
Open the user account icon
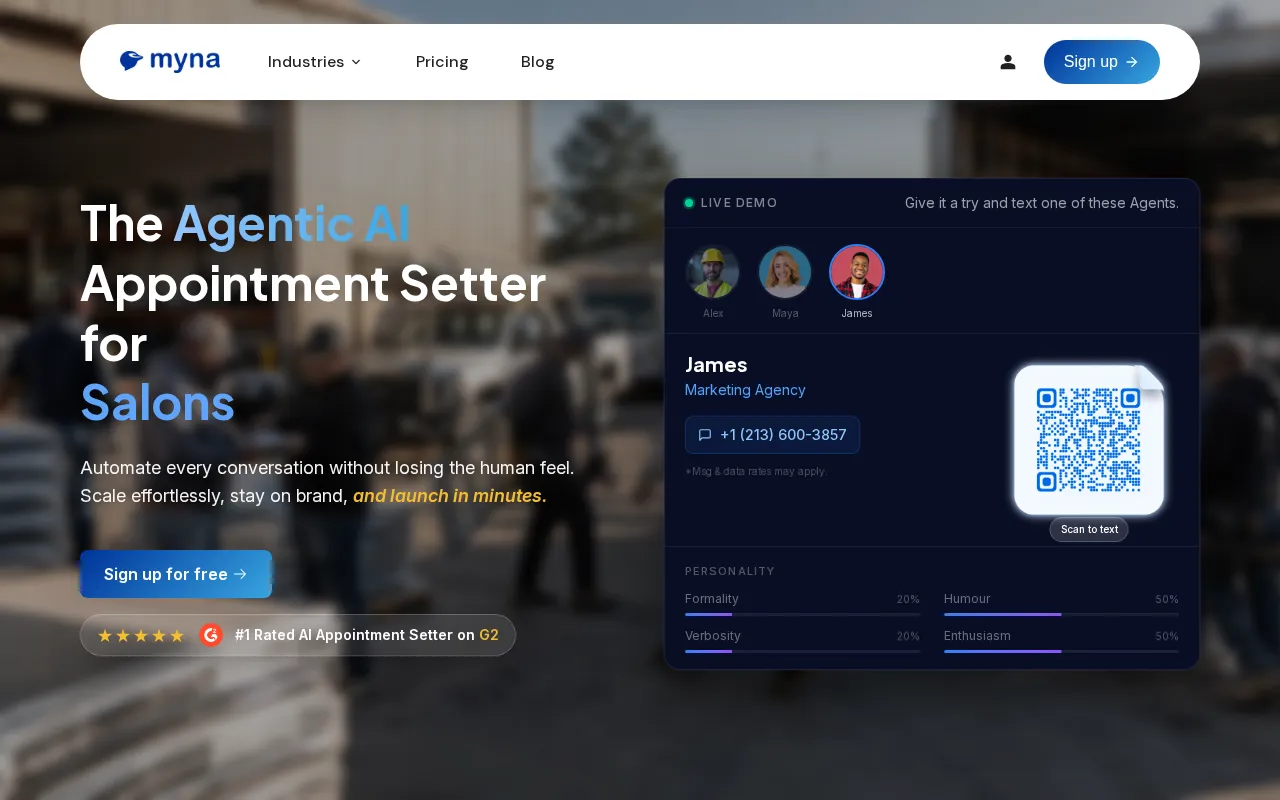[1008, 62]
